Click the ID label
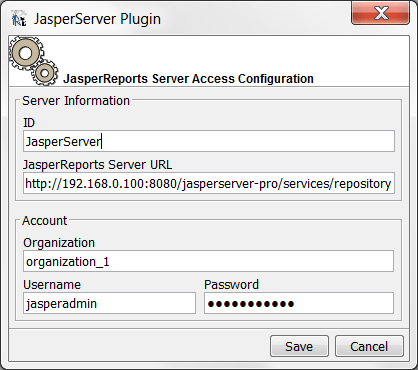Viewport: 418px width, 370px height. click(x=29, y=123)
